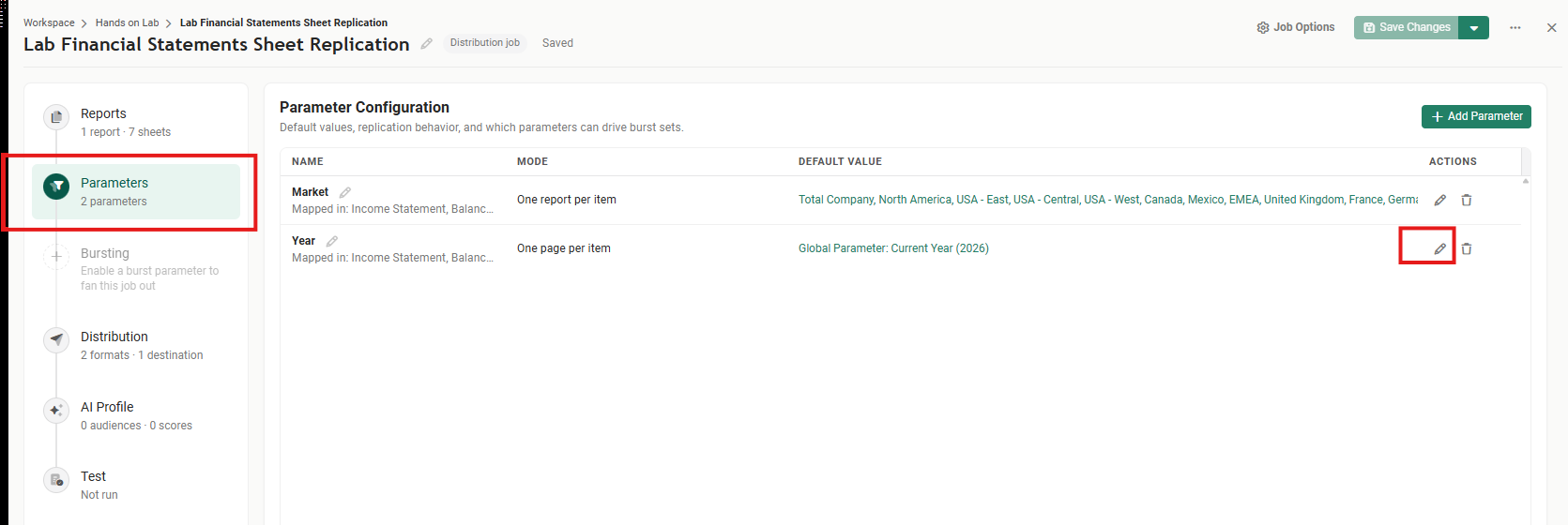Edit the Market parameter row

point(1439,200)
